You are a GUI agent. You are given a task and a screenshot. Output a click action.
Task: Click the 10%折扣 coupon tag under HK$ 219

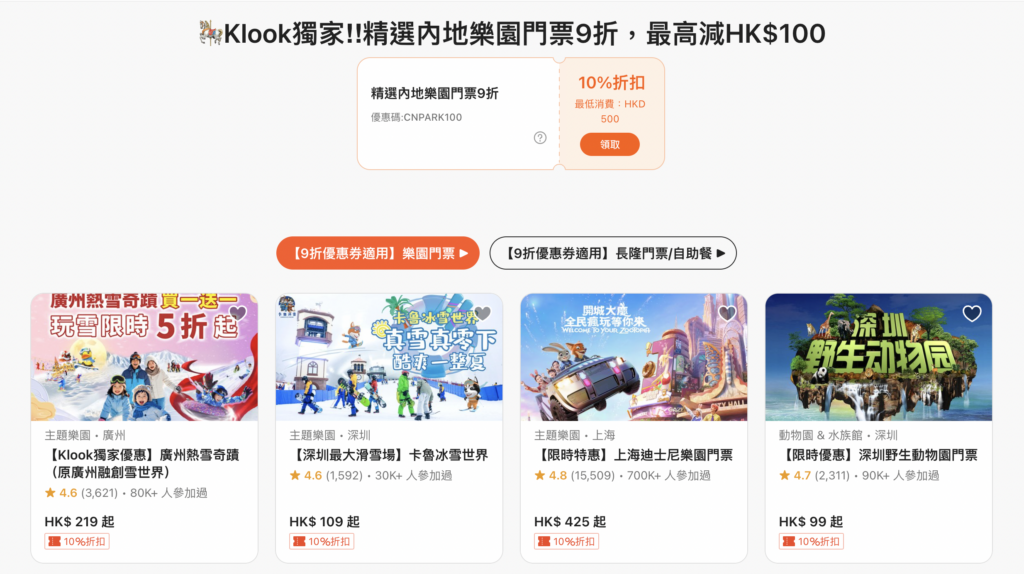point(77,541)
